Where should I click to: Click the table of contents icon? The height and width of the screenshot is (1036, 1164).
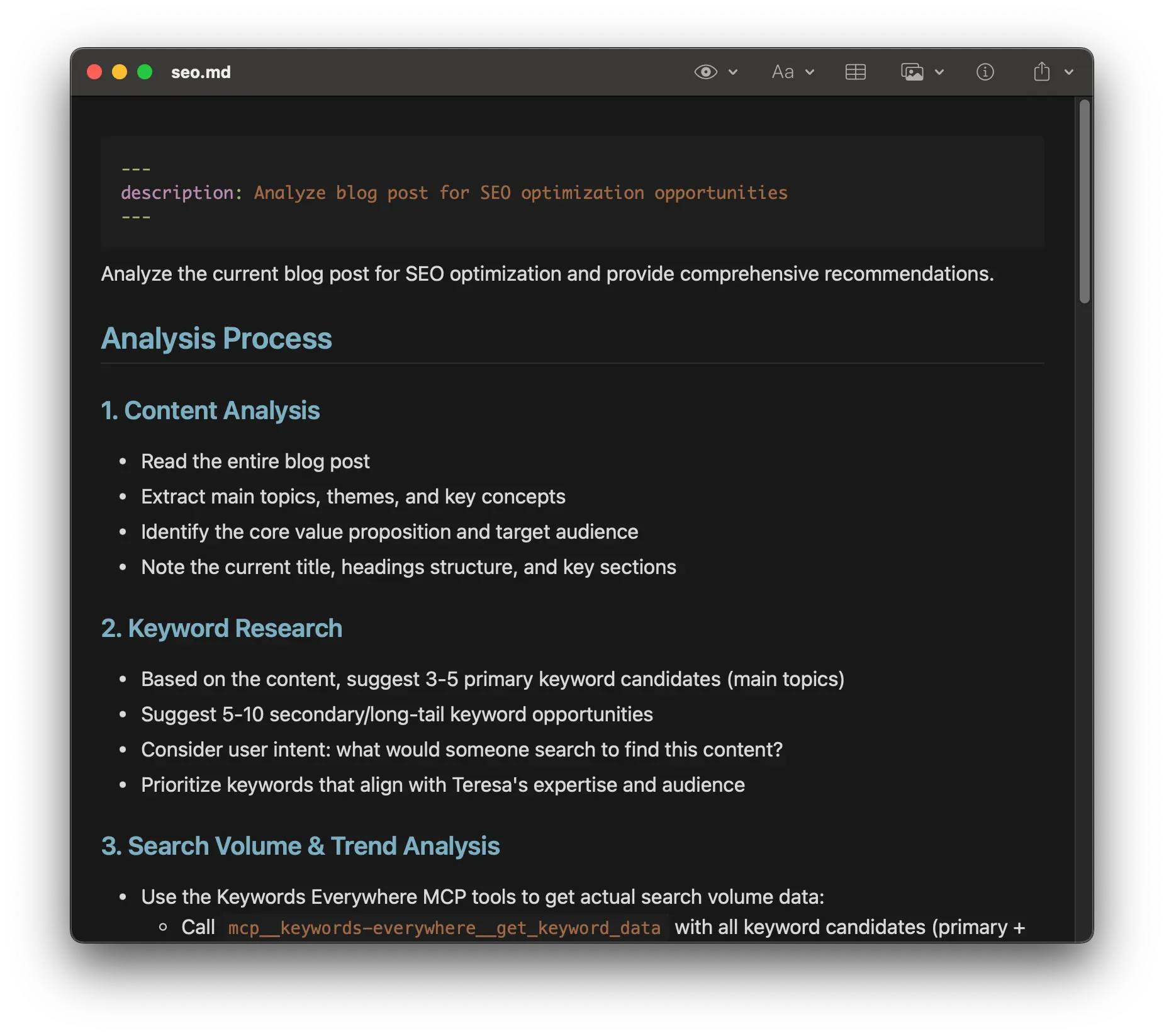855,72
